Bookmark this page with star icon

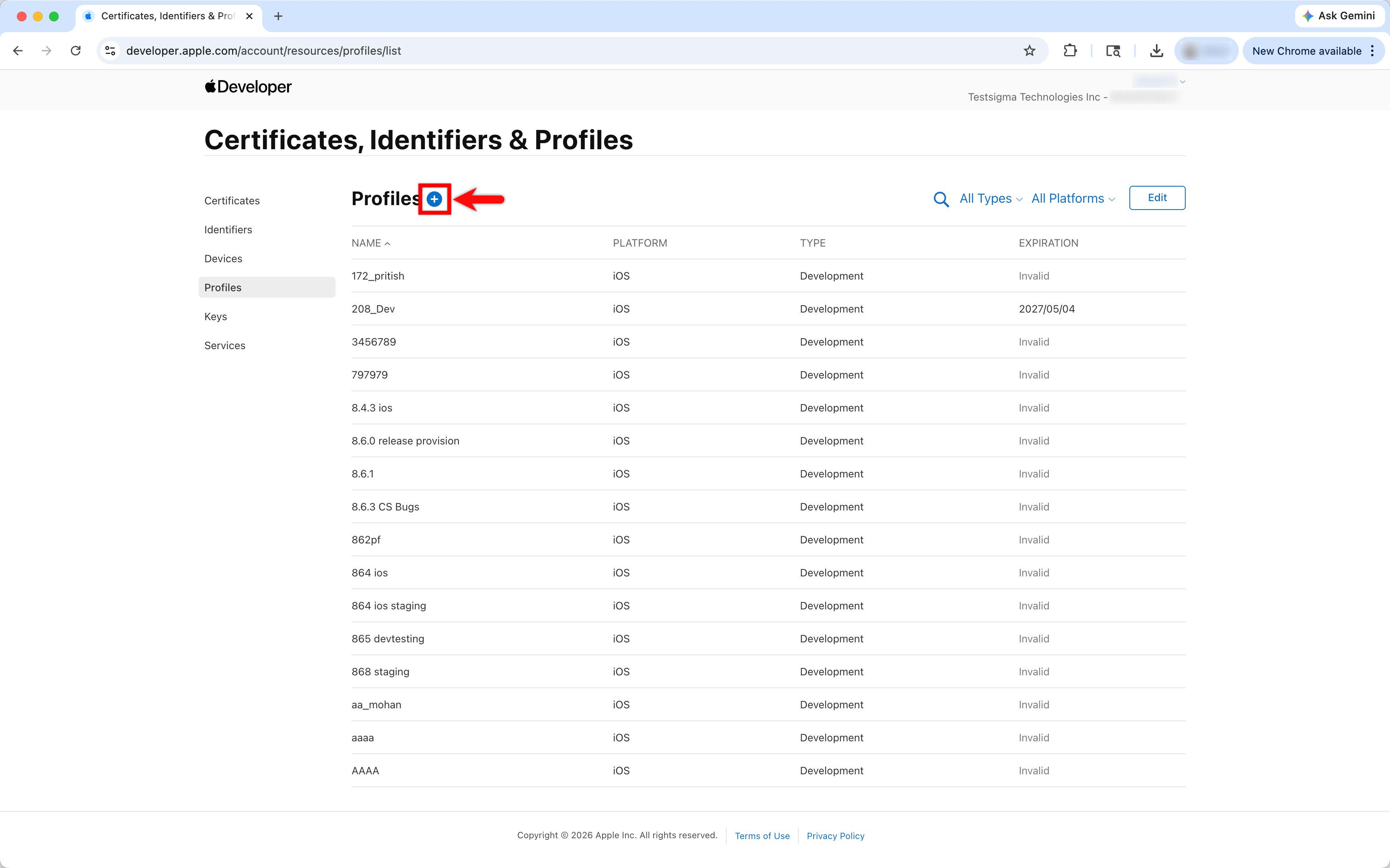(x=1030, y=51)
